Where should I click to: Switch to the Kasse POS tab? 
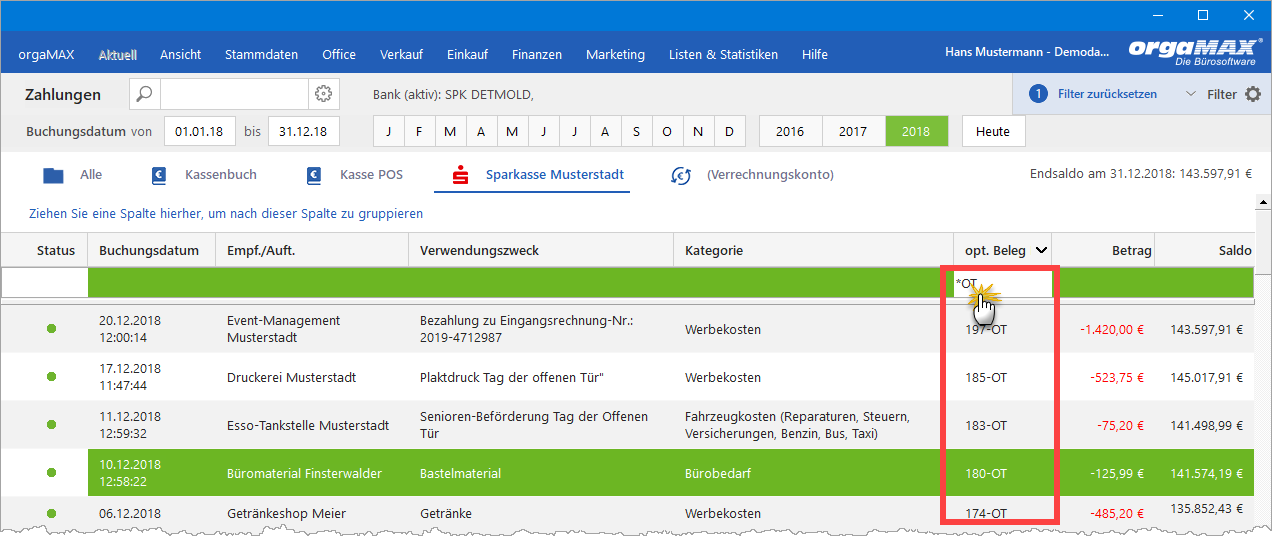pos(355,175)
